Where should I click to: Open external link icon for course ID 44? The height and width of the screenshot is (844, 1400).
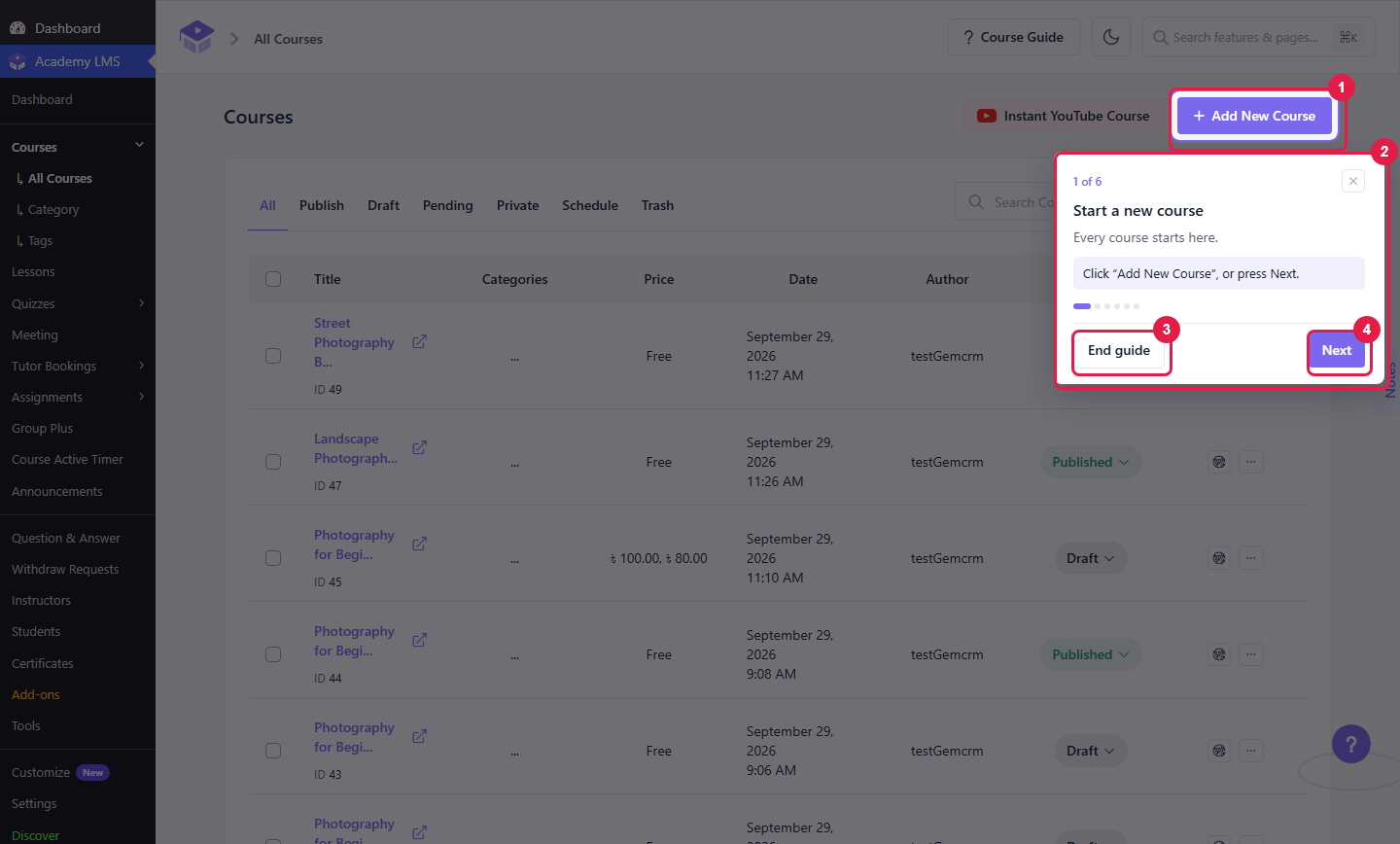(x=419, y=641)
